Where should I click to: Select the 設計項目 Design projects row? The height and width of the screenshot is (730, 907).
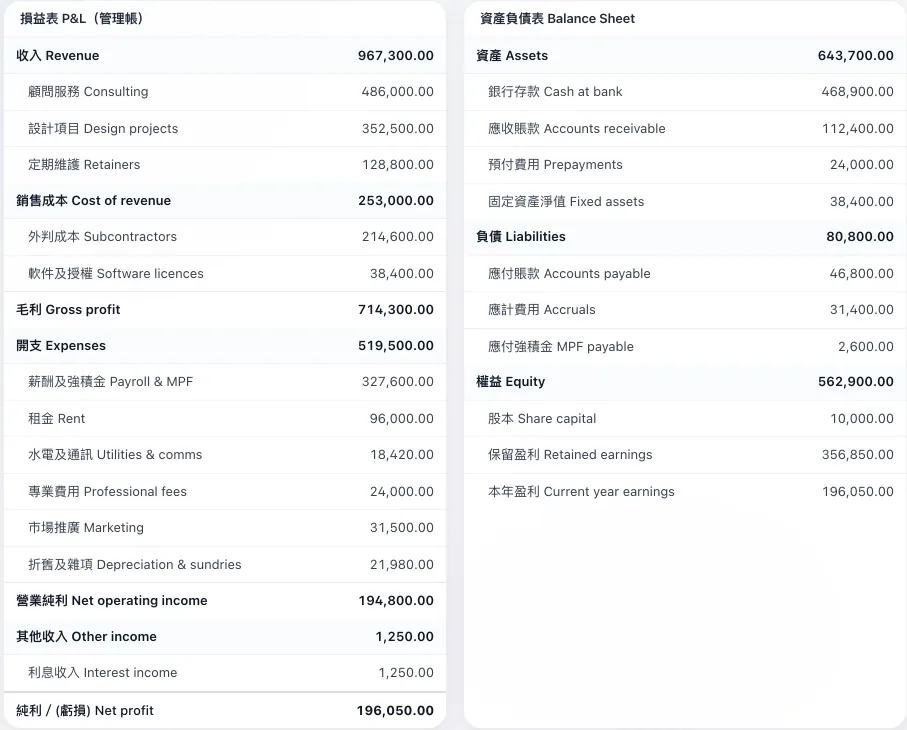225,128
